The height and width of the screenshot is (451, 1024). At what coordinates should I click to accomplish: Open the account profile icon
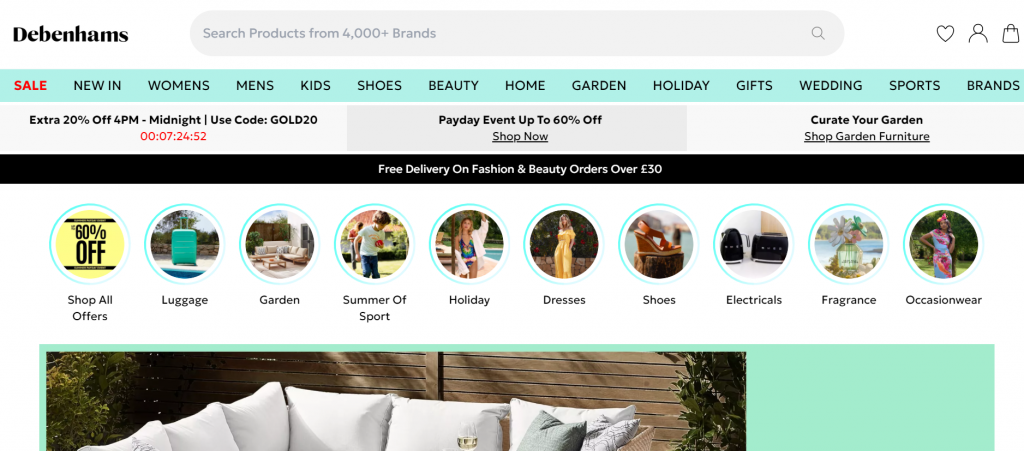coord(978,33)
